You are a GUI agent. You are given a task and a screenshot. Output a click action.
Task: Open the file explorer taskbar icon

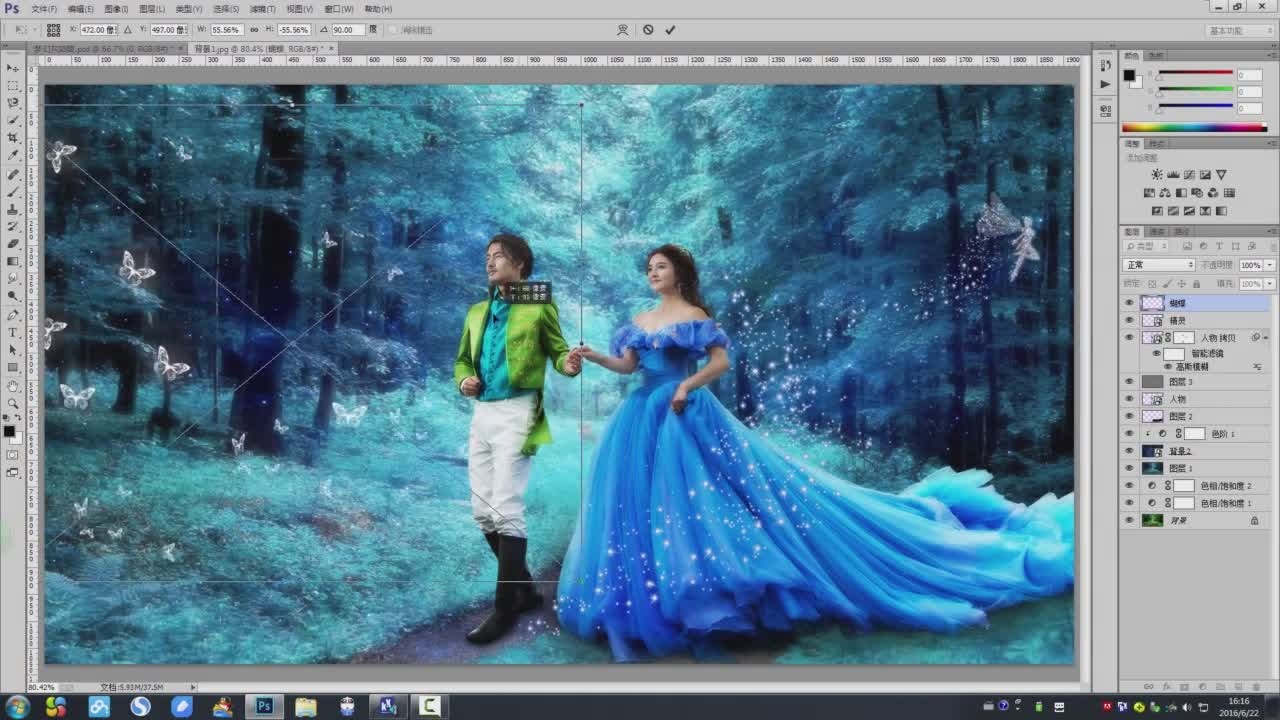[305, 707]
